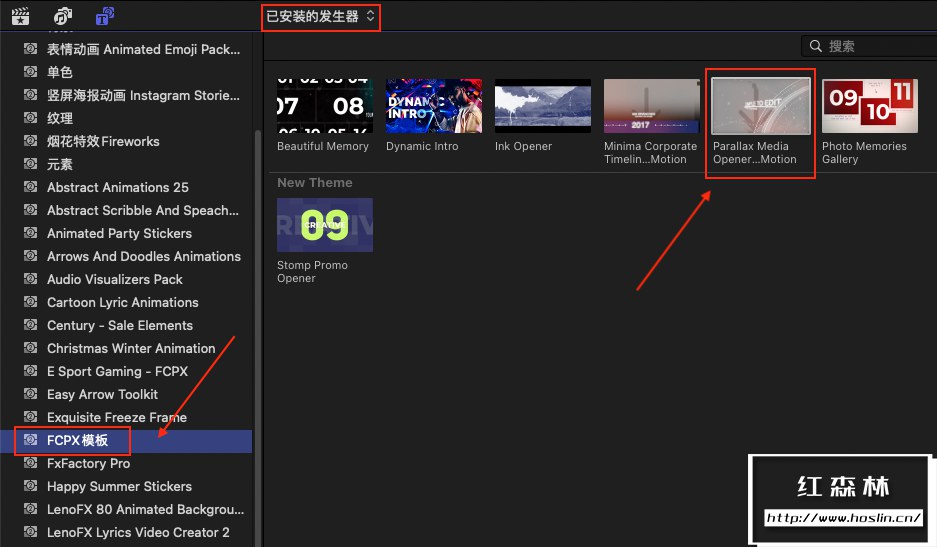Open the 已安装的发生器 dropdown
This screenshot has width=937, height=547.
320,16
